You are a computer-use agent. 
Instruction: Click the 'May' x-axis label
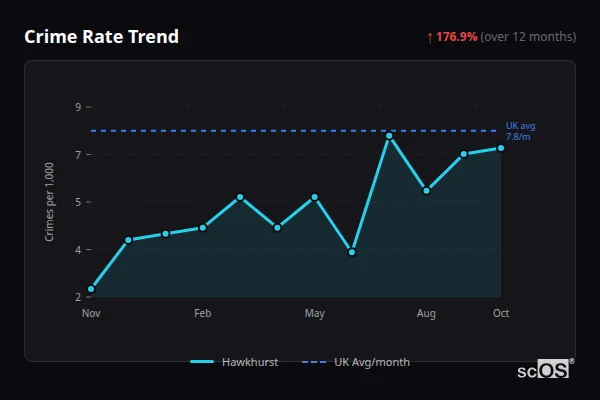(x=315, y=313)
